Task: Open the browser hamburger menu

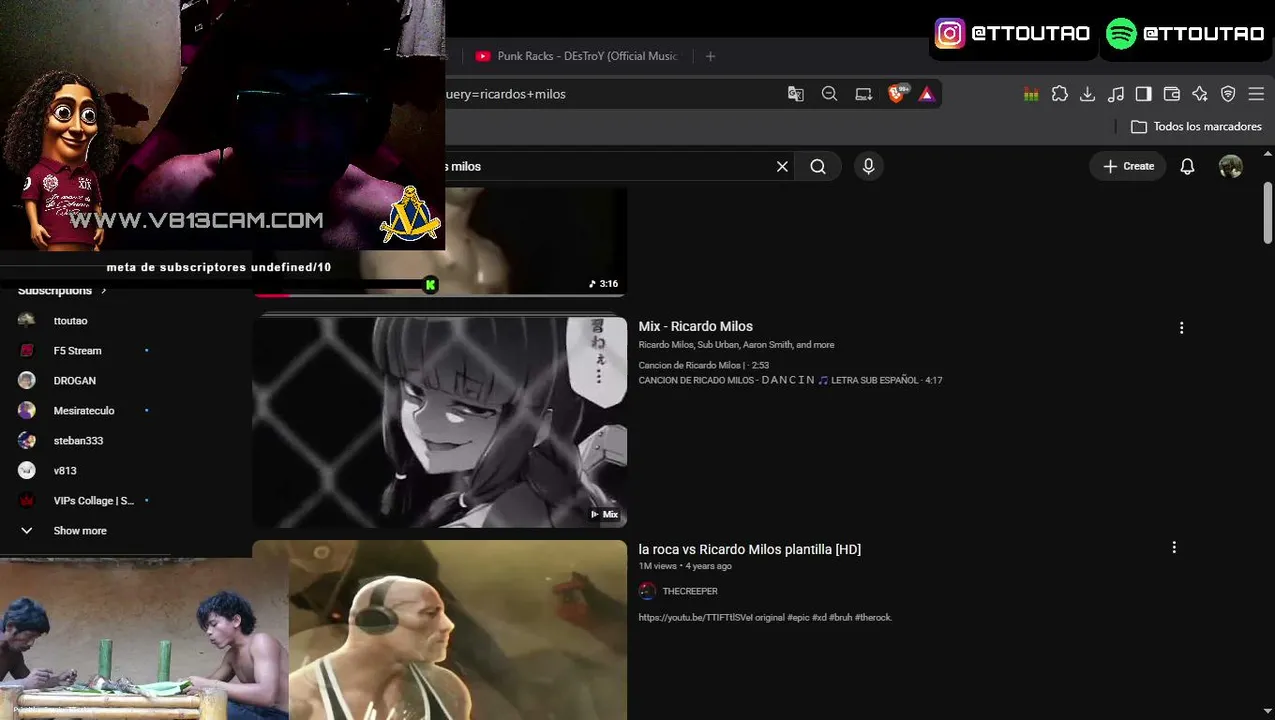Action: tap(1256, 94)
